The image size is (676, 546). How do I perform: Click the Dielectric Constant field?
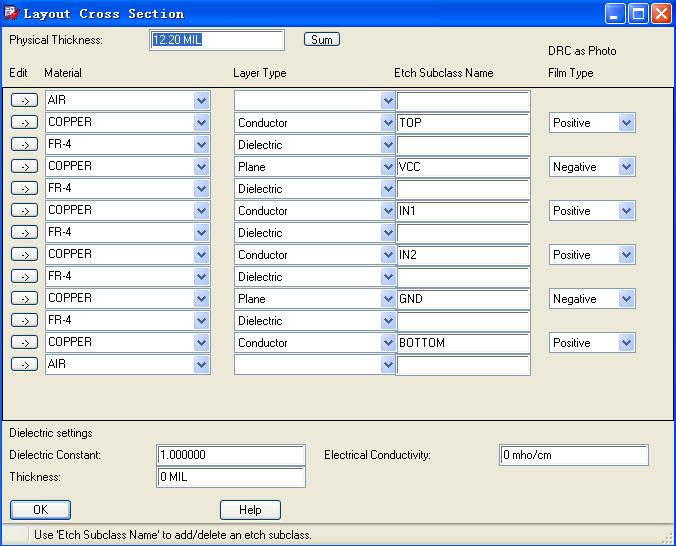pos(231,455)
